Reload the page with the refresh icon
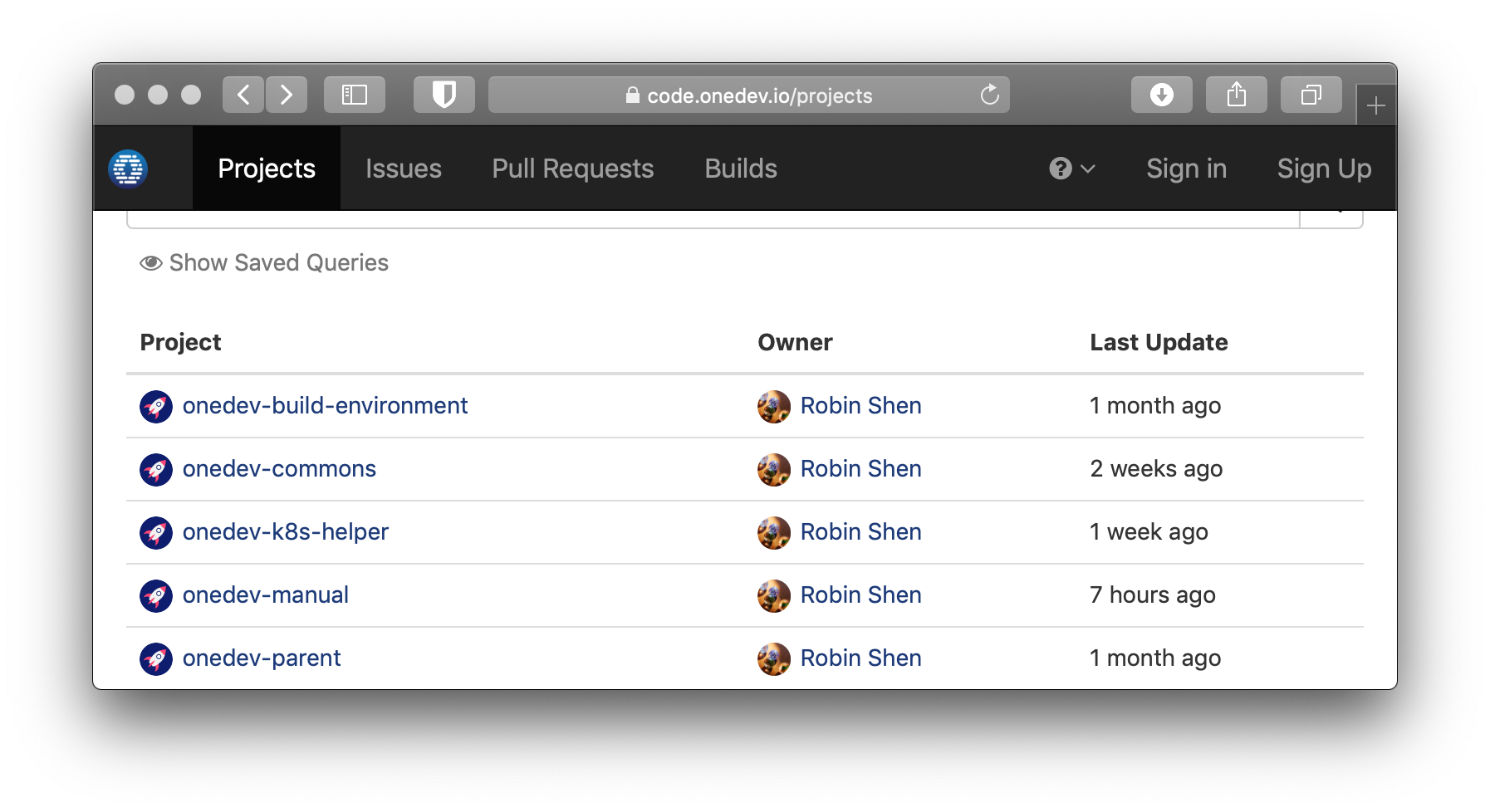The height and width of the screenshot is (812, 1490). [x=989, y=95]
